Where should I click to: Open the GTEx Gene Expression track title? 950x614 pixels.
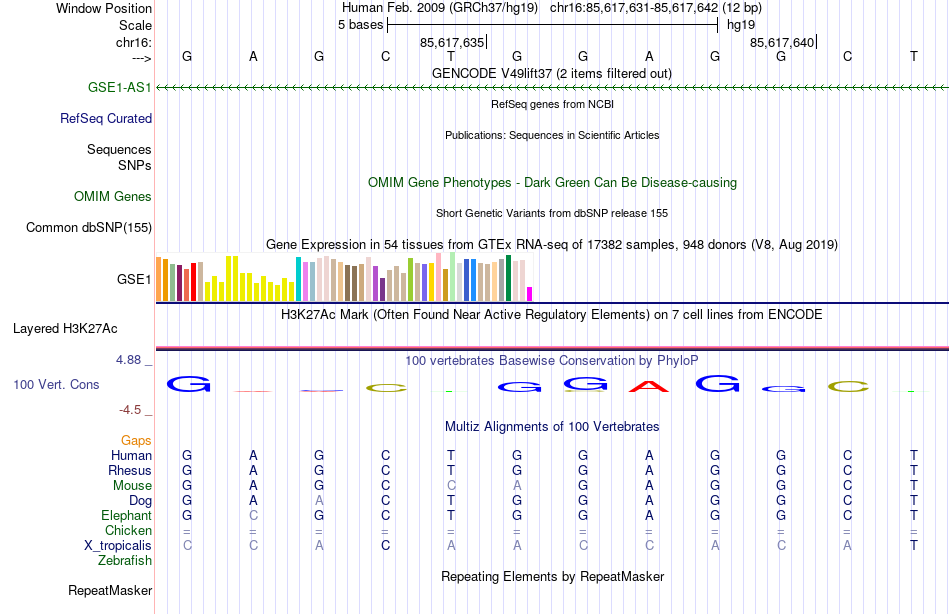[552, 244]
